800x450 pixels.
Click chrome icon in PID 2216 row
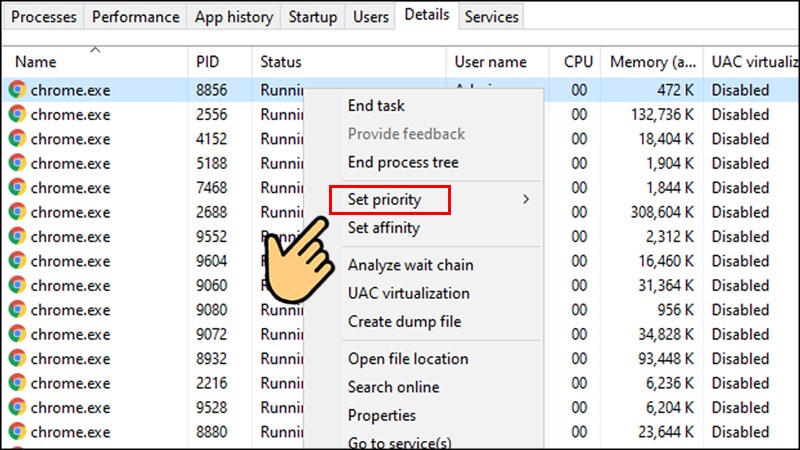pyautogui.click(x=17, y=383)
